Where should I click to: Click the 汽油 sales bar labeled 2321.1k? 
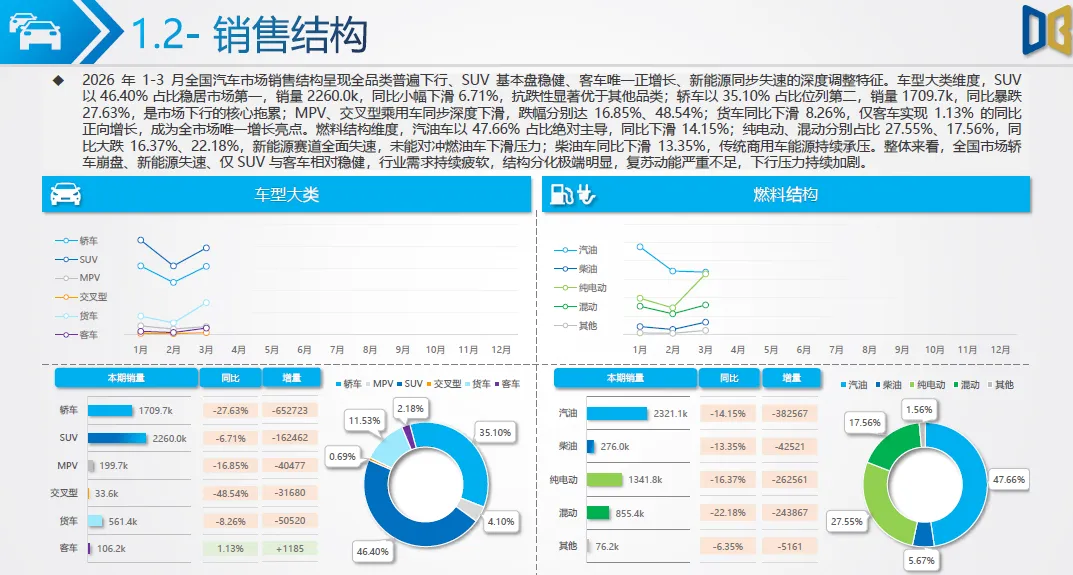point(617,413)
